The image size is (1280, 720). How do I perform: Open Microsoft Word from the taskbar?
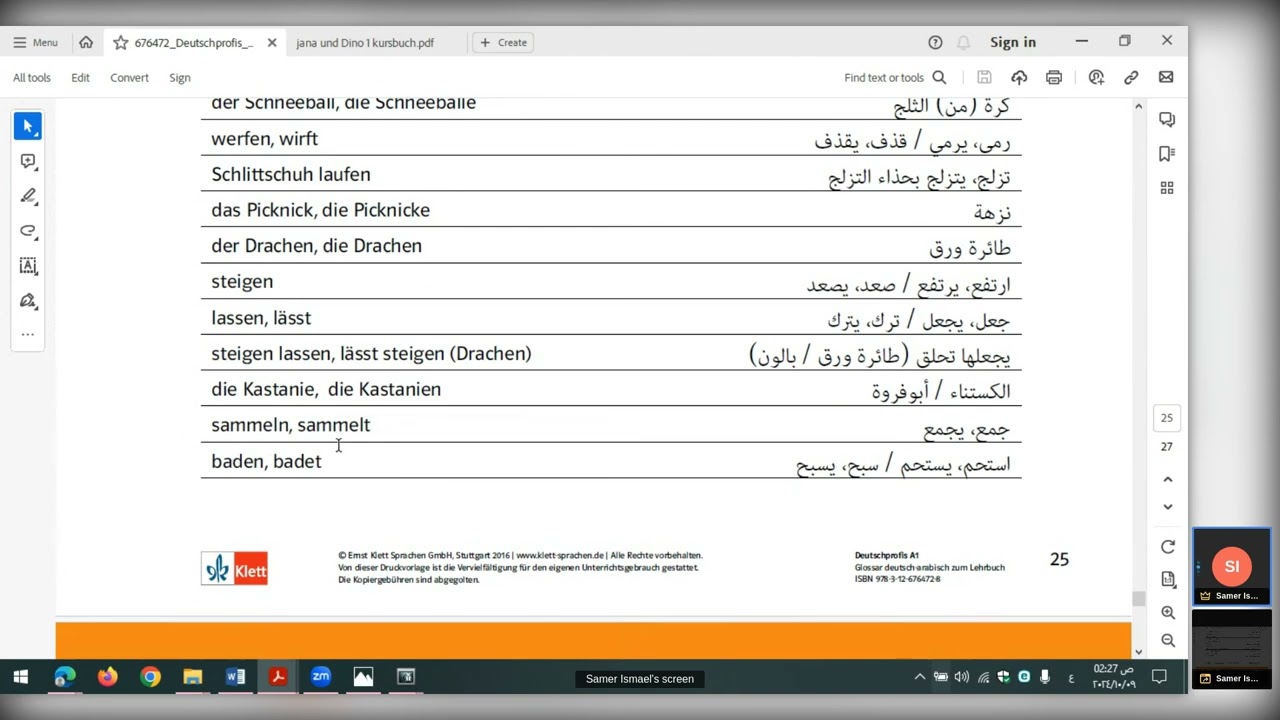pos(236,677)
